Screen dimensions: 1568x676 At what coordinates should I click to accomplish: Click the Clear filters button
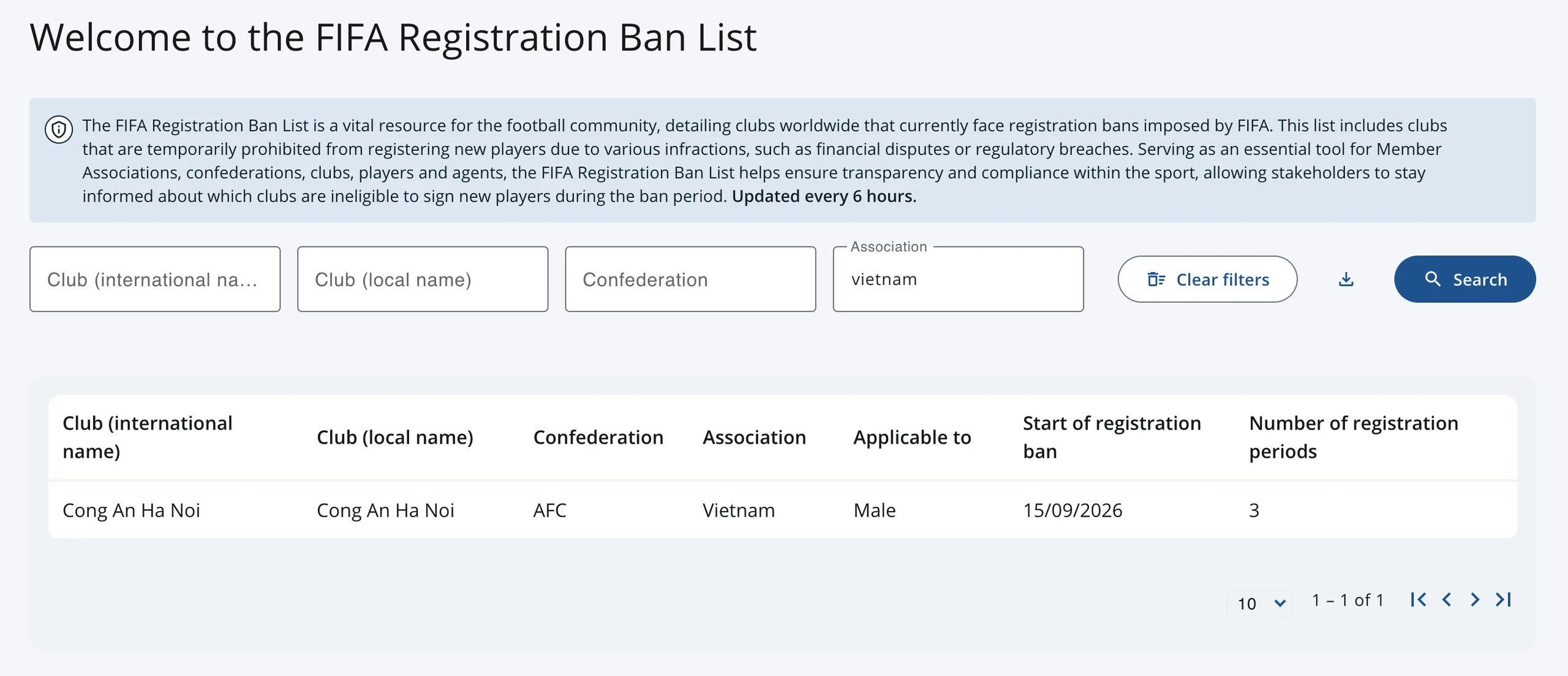[1207, 279]
